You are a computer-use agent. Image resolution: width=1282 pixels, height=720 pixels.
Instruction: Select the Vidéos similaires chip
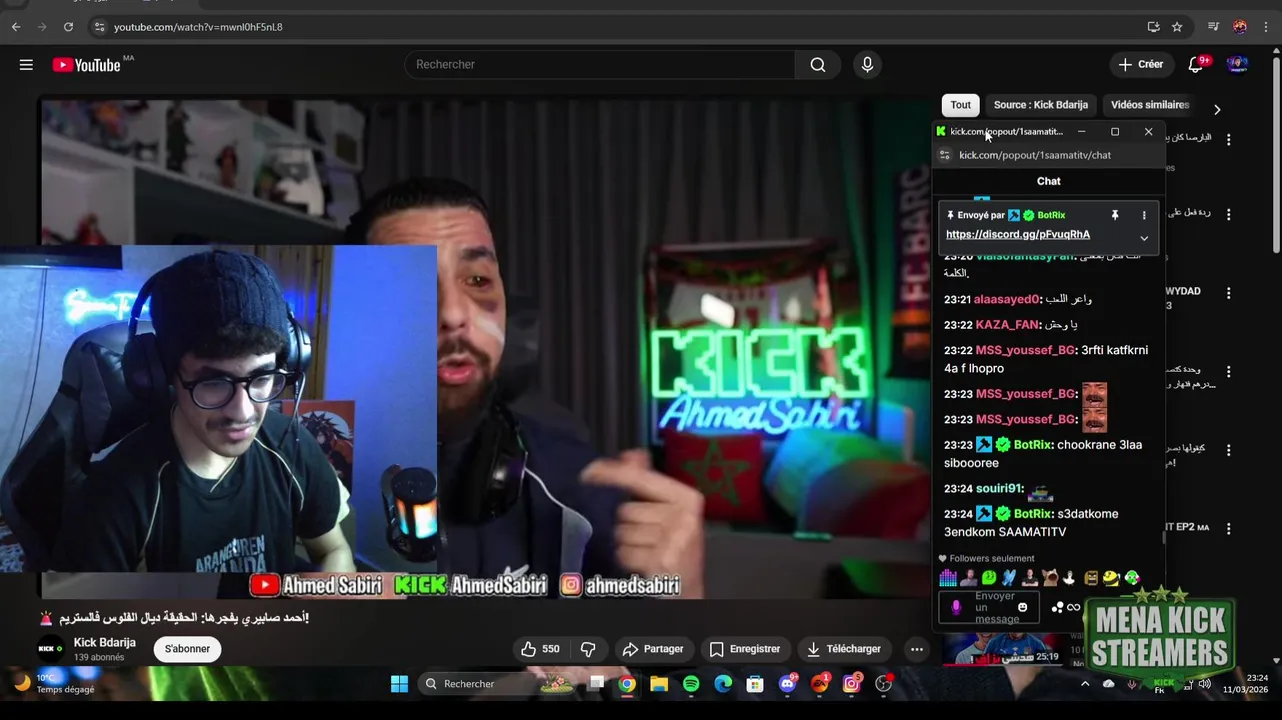tap(1150, 105)
